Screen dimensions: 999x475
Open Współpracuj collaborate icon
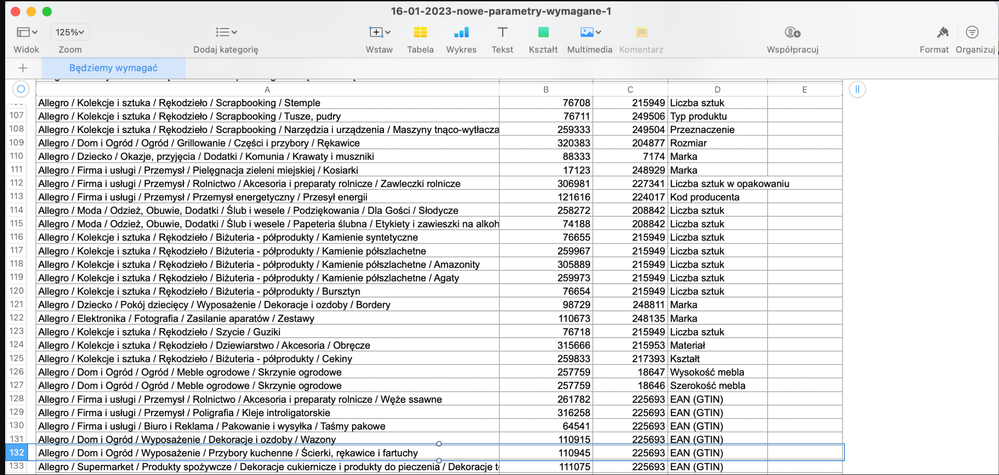[793, 32]
